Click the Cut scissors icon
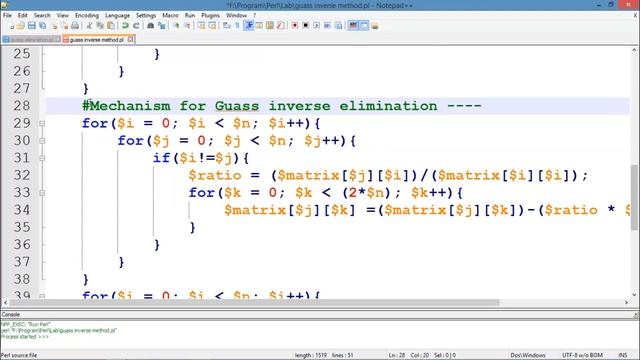The height and width of the screenshot is (360, 640). tap(89, 26)
